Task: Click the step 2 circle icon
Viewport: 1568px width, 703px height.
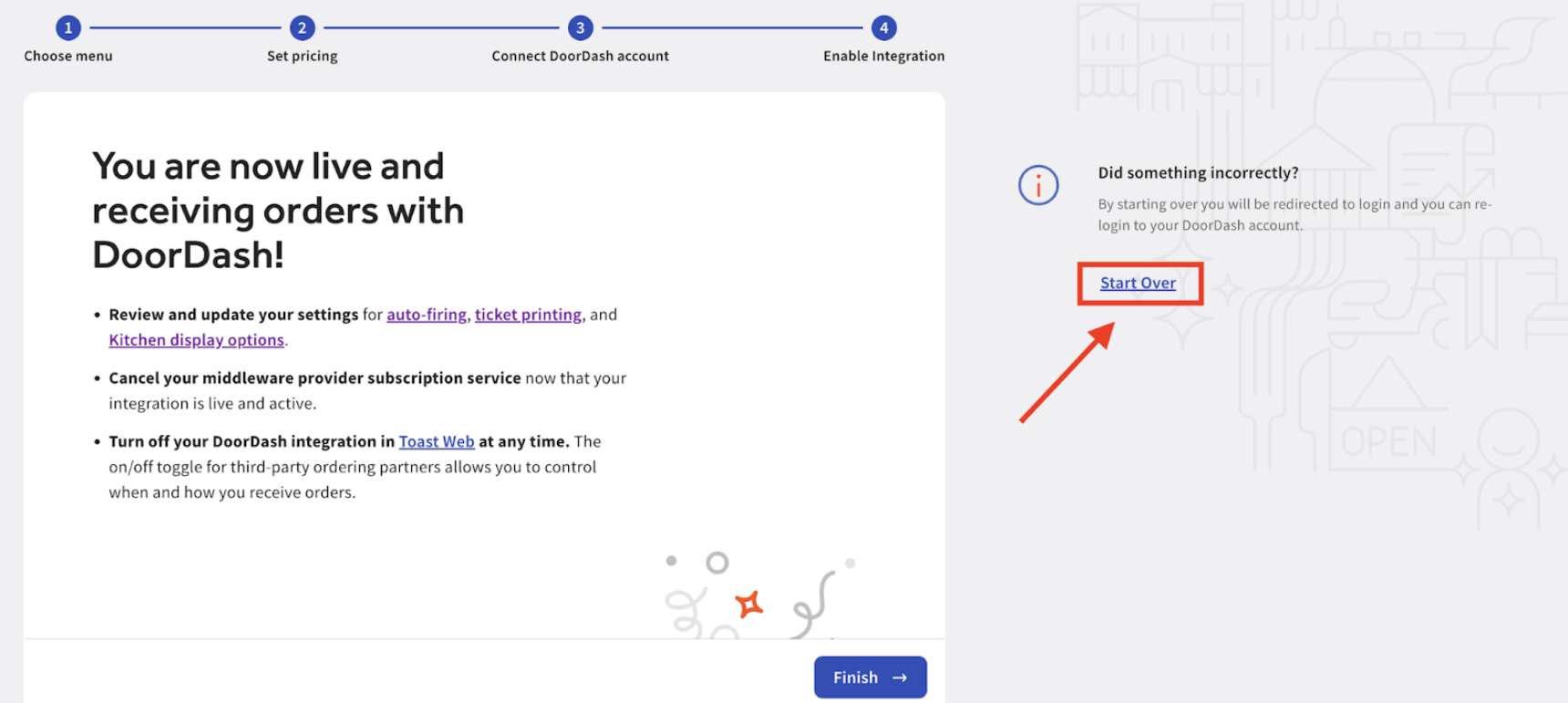Action: point(302,28)
